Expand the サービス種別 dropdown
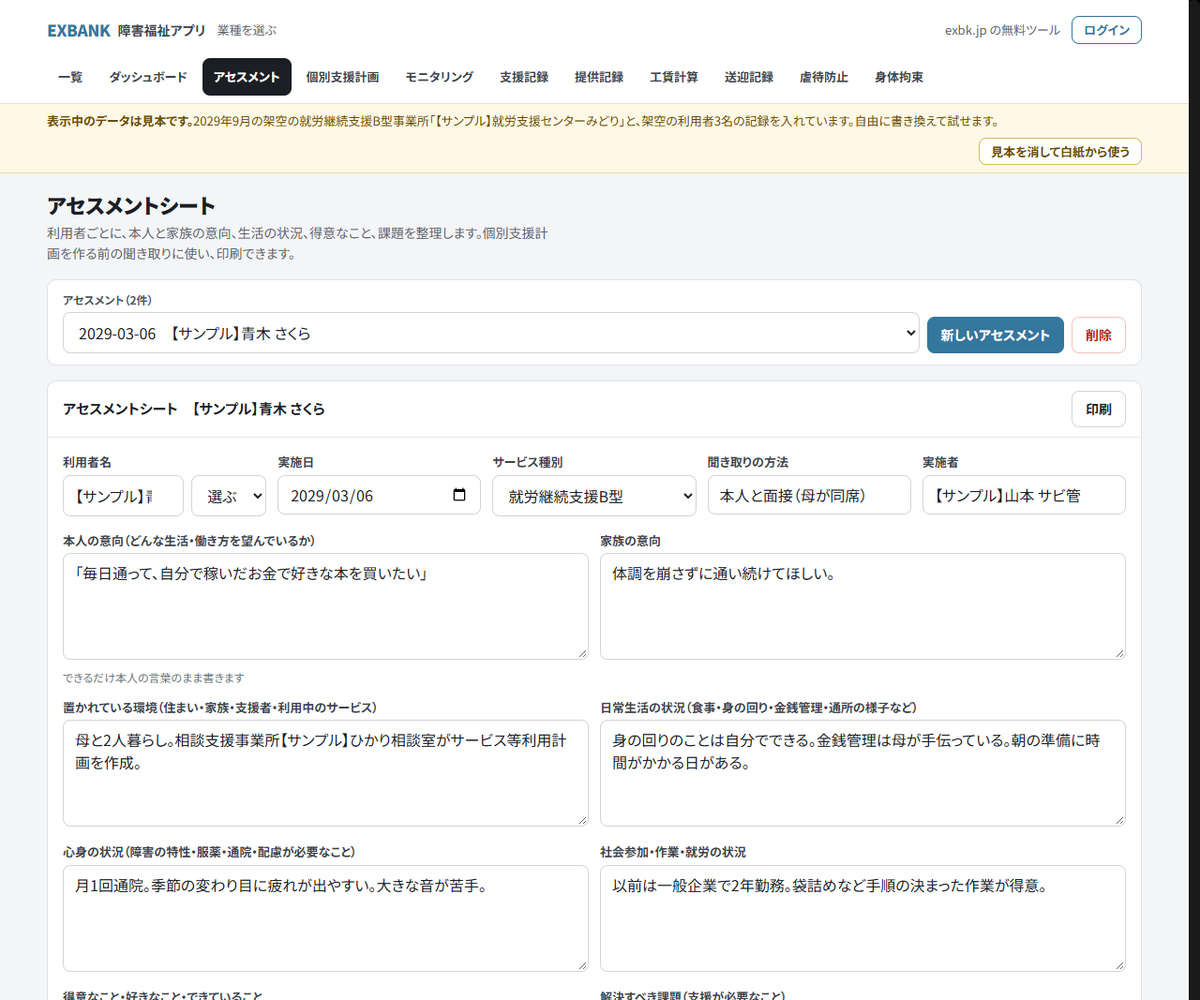1200x1000 pixels. pyautogui.click(x=594, y=495)
